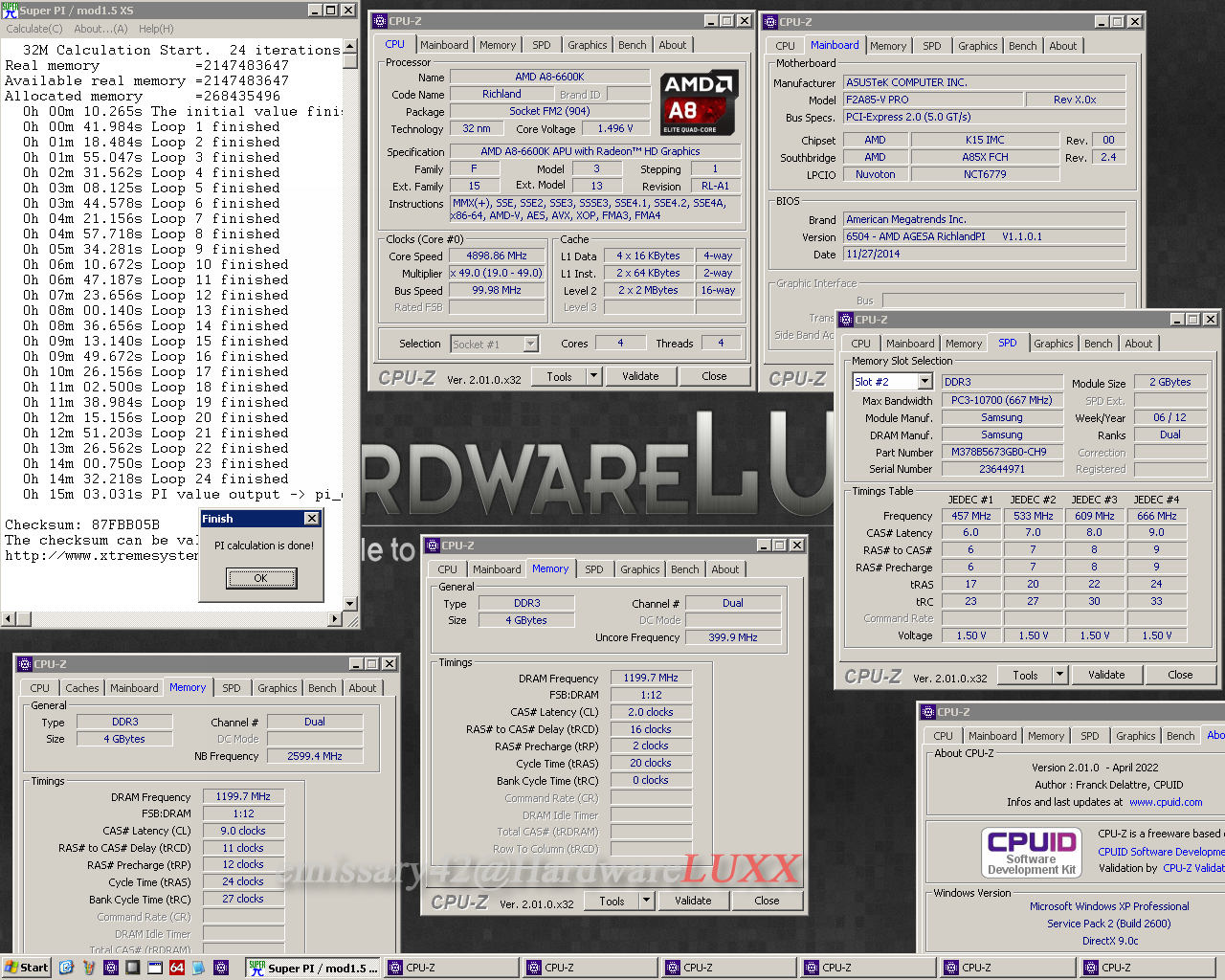Click Super PI vertical scrollbar up arrow

pos(350,46)
